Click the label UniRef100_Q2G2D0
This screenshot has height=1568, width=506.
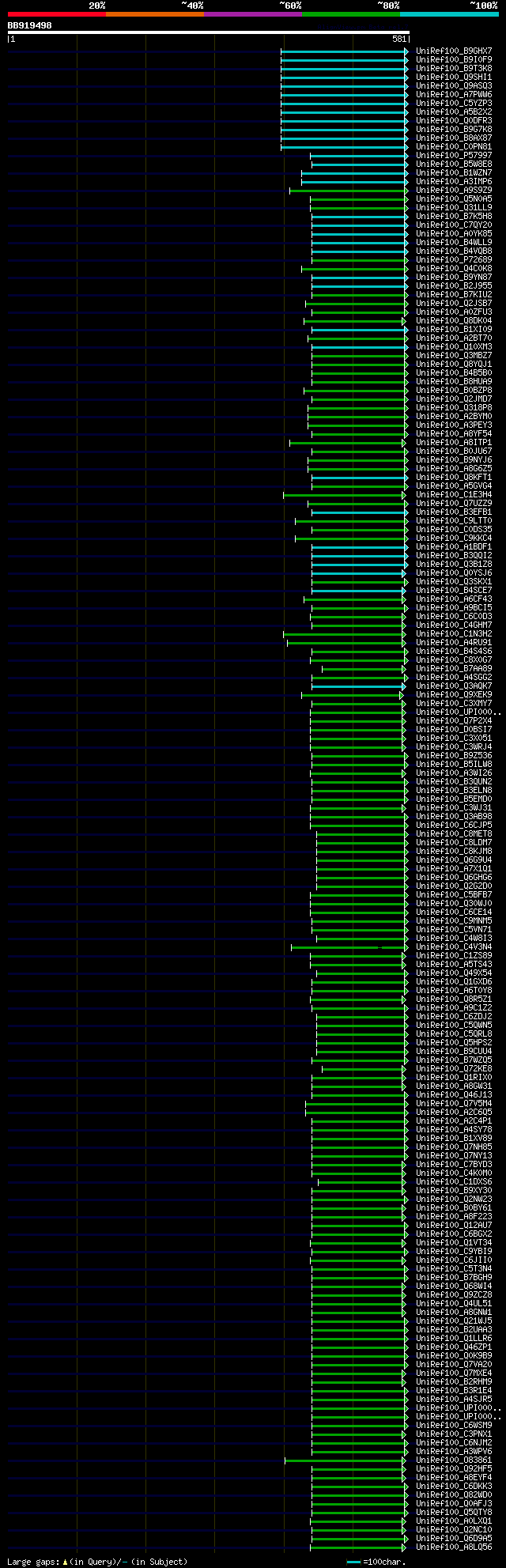tap(454, 886)
